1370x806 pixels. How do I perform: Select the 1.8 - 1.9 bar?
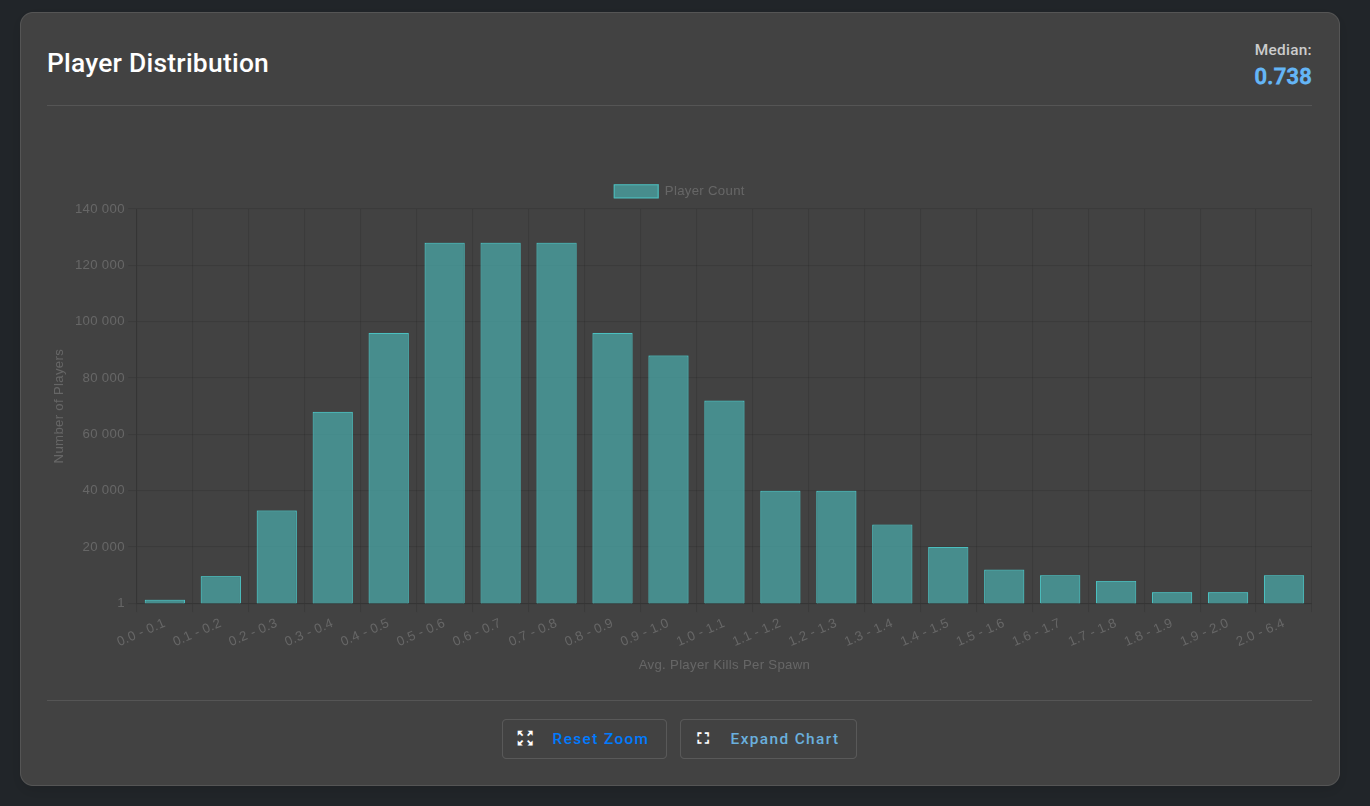[1172, 598]
